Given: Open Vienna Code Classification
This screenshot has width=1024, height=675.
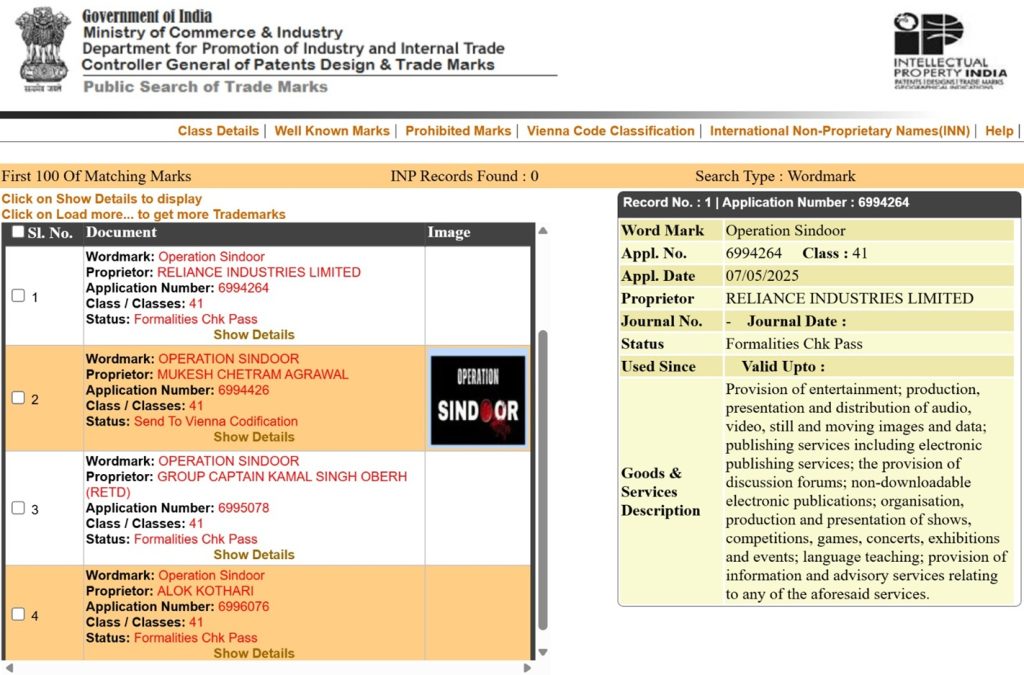Looking at the screenshot, I should point(611,131).
